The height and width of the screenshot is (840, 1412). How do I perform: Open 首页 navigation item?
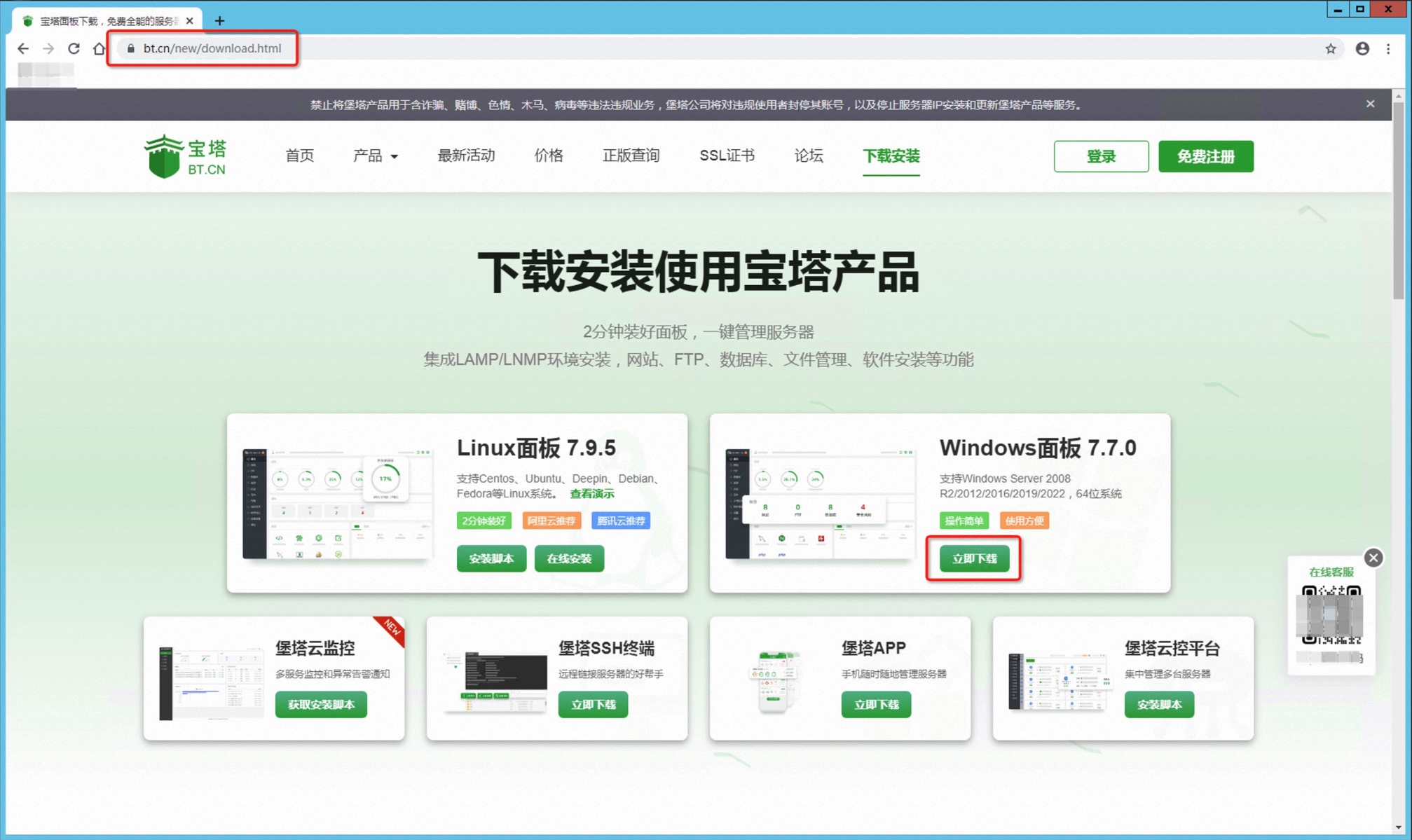300,156
